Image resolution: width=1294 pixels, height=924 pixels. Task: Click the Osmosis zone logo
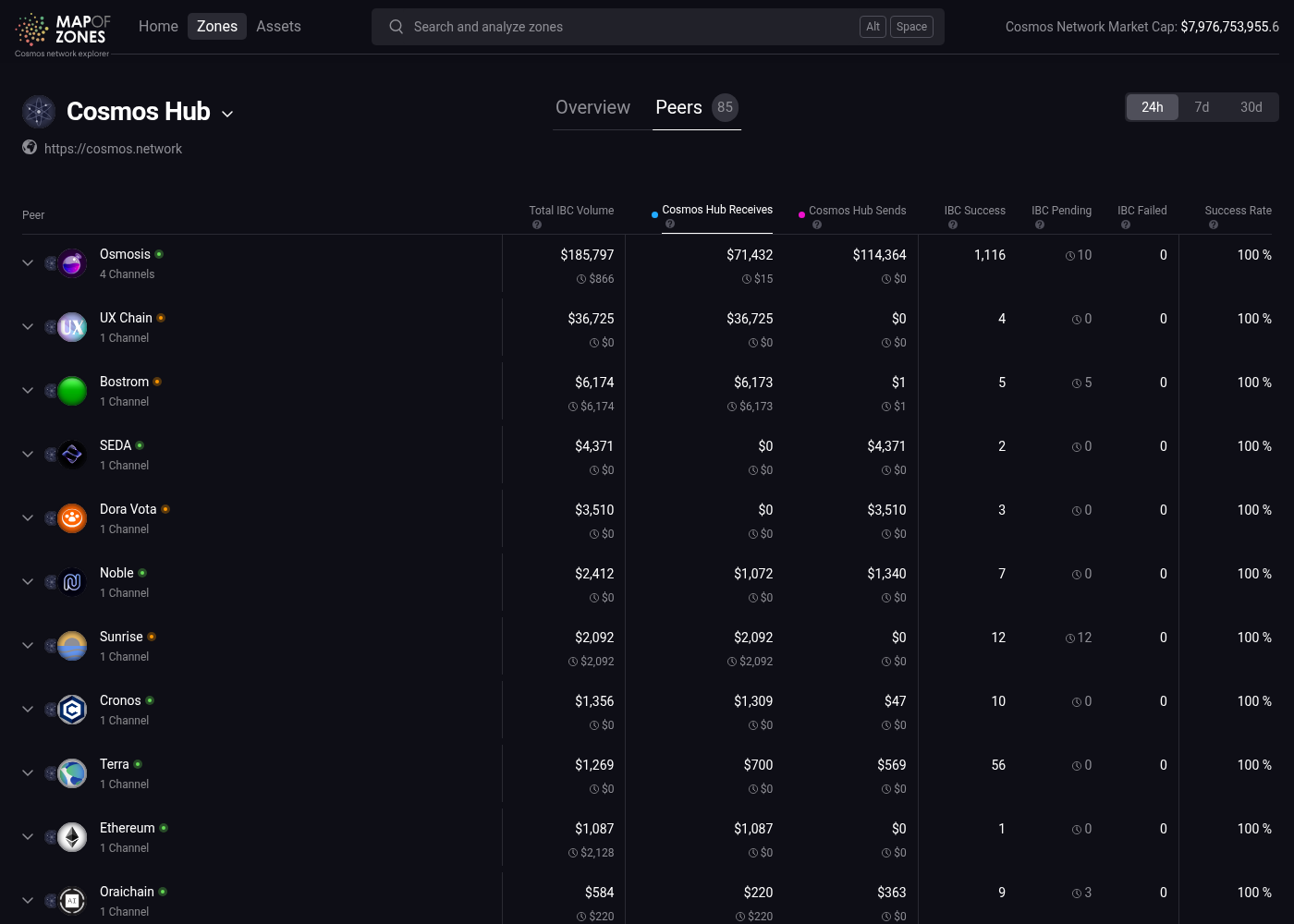click(72, 263)
